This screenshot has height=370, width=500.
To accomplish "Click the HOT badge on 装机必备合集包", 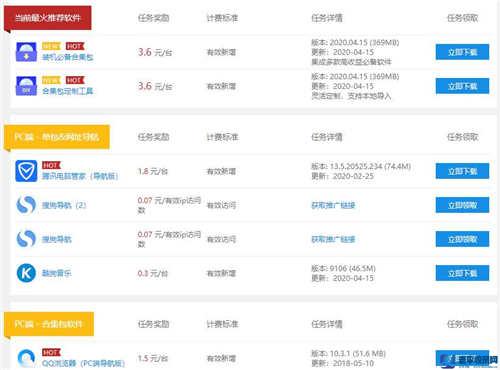I will 75,46.
